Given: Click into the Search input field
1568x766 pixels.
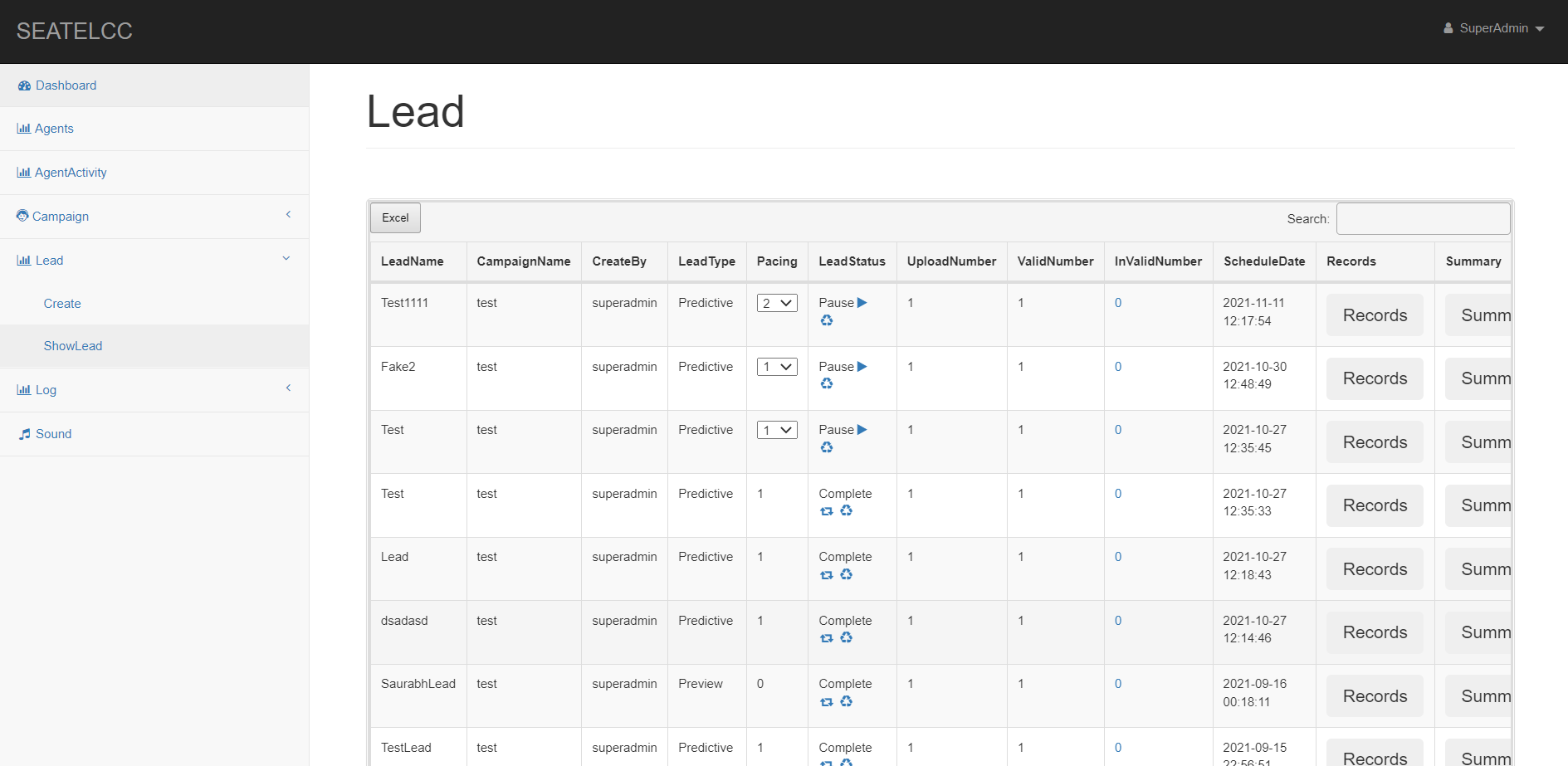Looking at the screenshot, I should tap(1423, 219).
